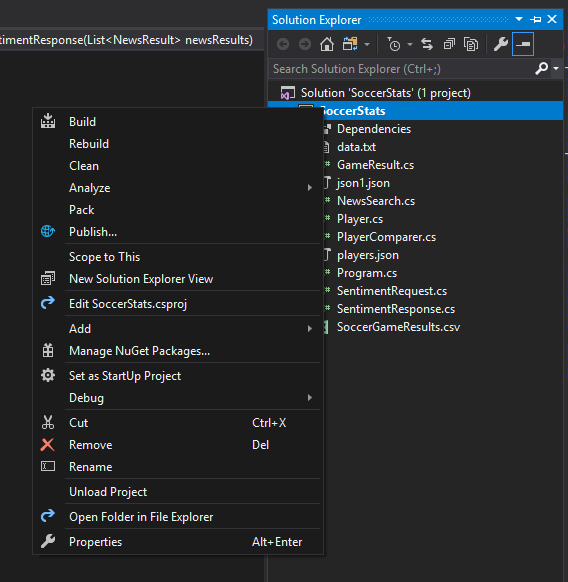Click the New Solution Explorer View icon

click(48, 278)
